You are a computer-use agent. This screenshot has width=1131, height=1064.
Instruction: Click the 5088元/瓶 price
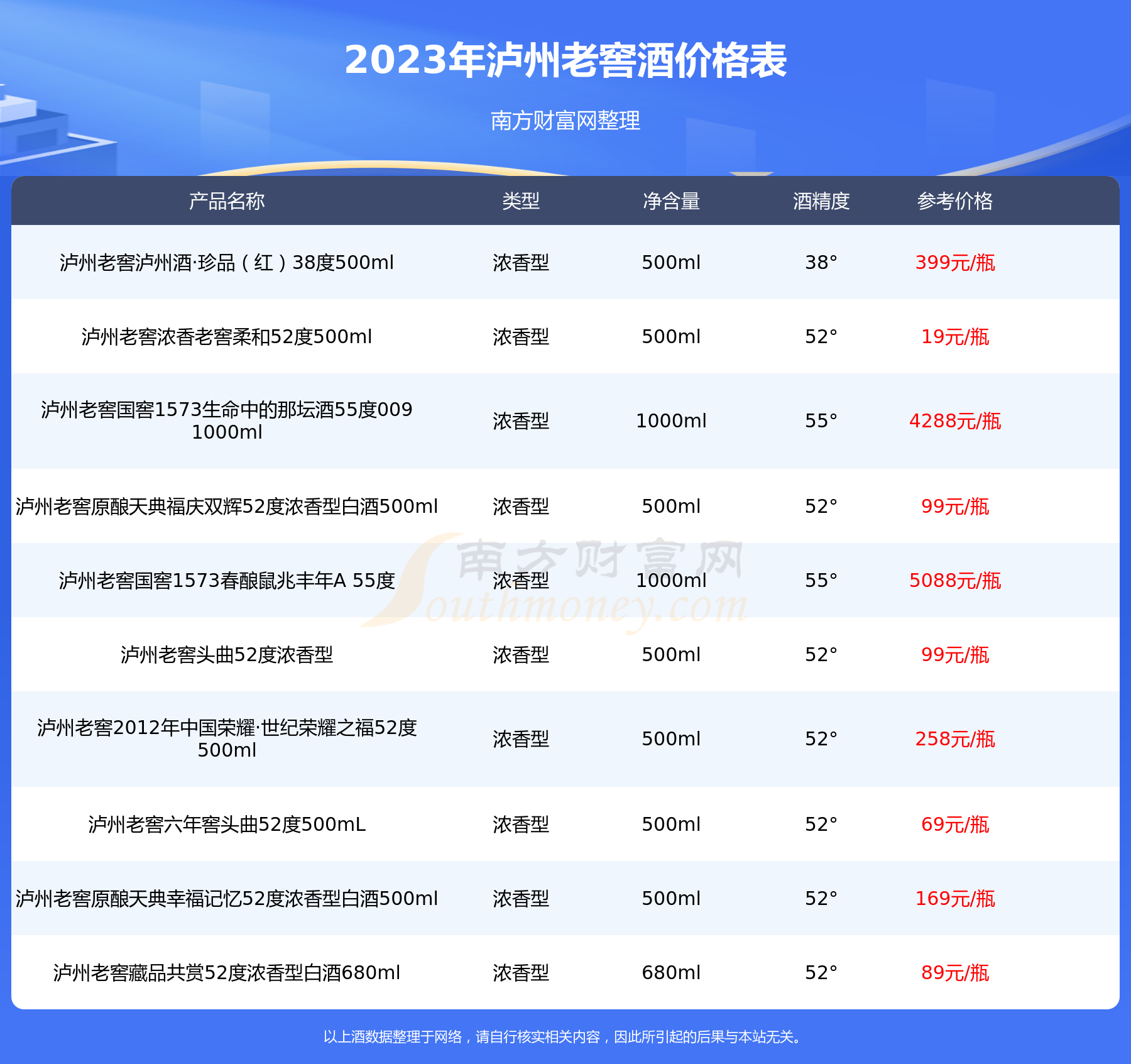955,580
